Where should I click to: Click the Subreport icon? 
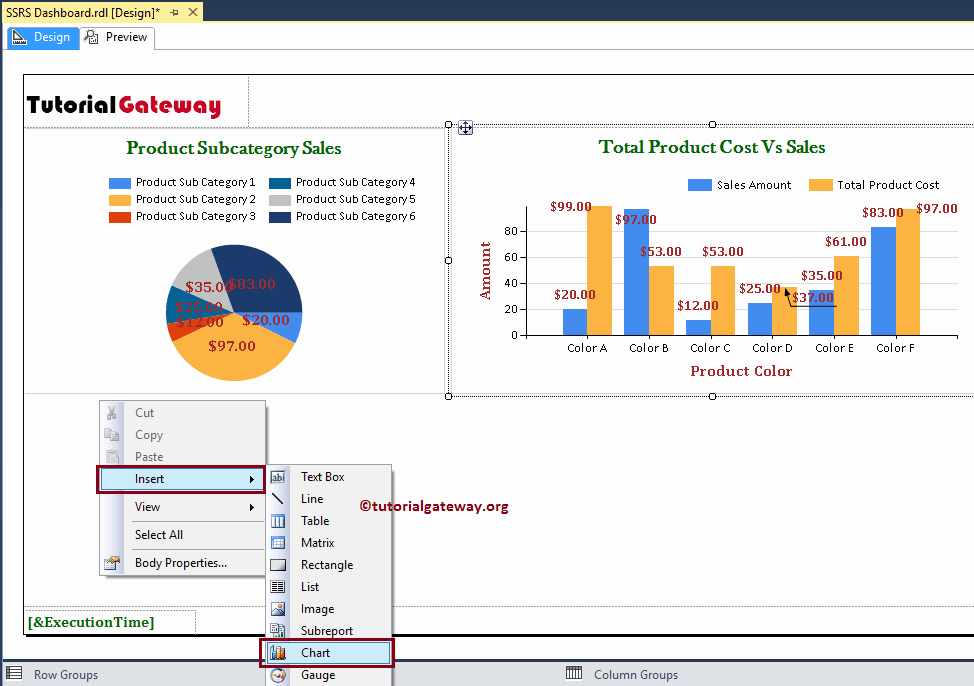point(278,631)
